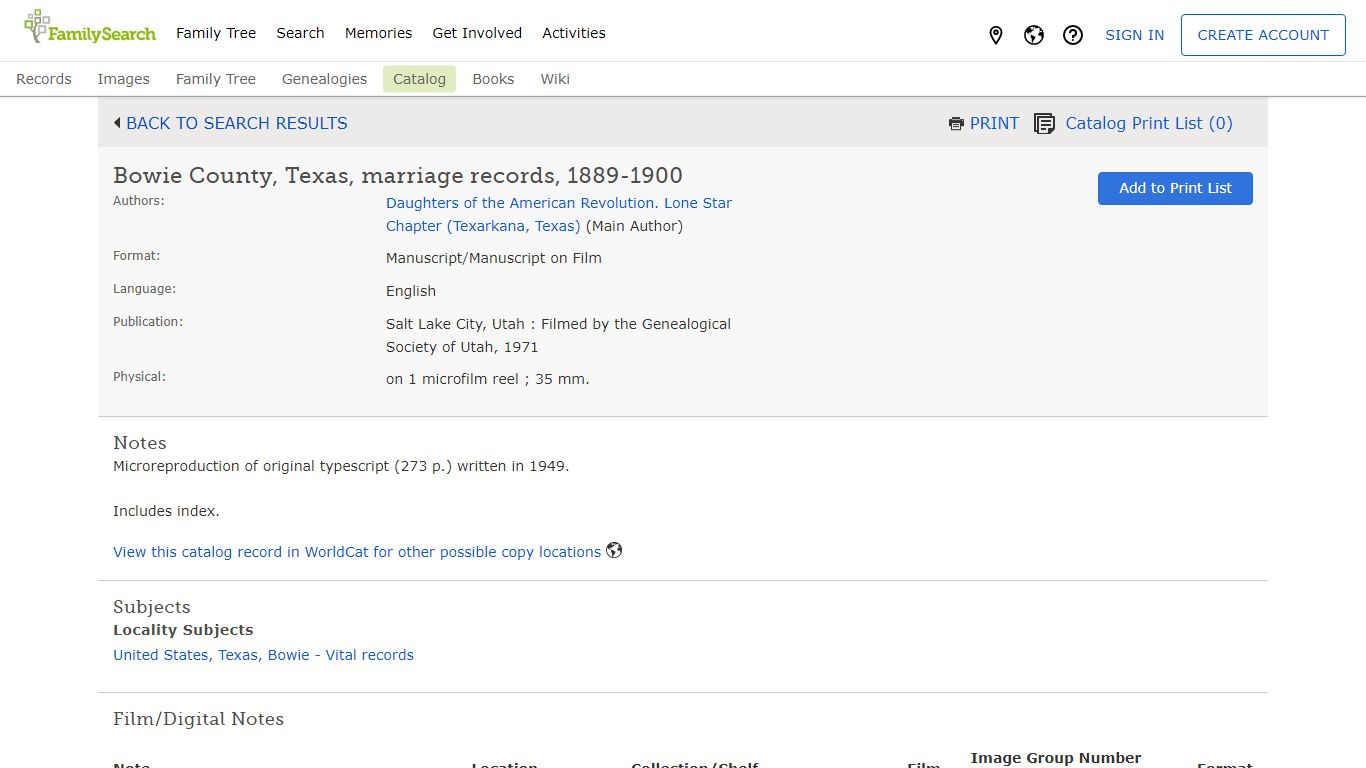Click the English language value
This screenshot has height=768, width=1366.
(411, 291)
